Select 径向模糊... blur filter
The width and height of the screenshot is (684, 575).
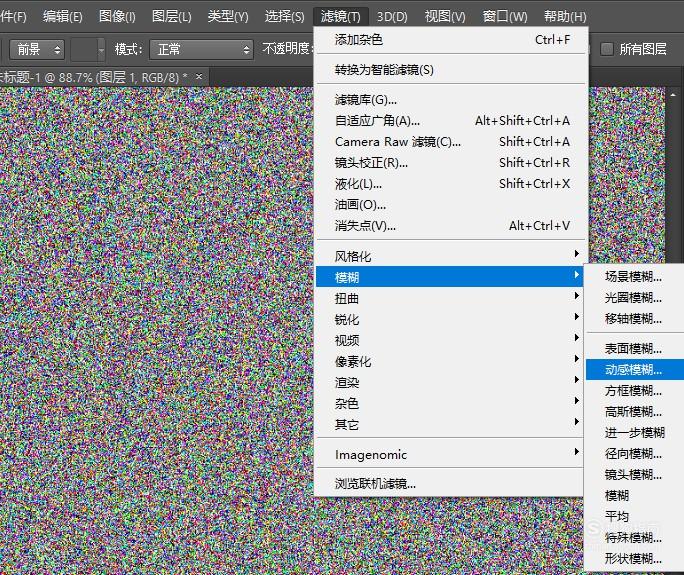635,453
